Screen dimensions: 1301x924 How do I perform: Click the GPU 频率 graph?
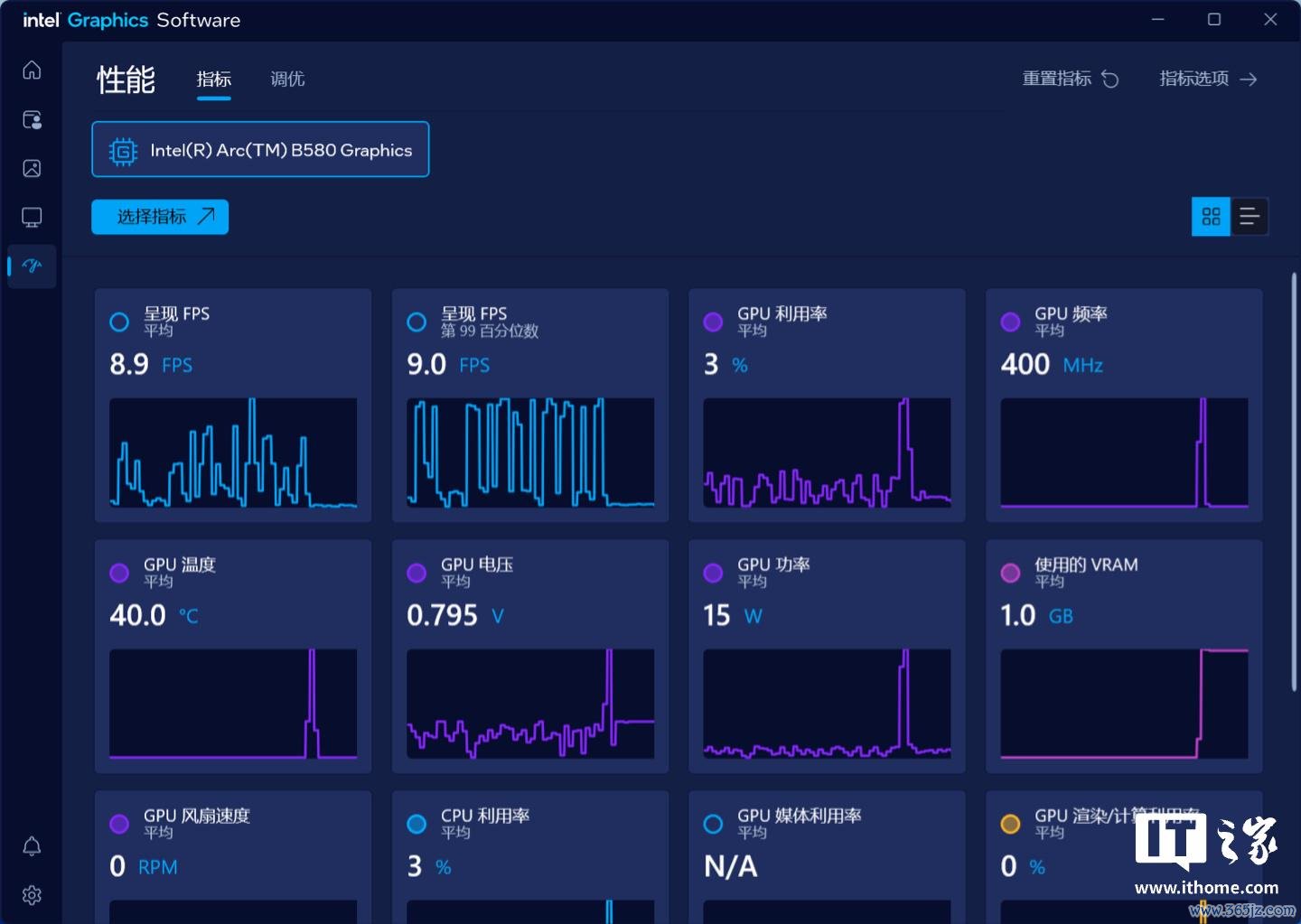[x=1124, y=453]
